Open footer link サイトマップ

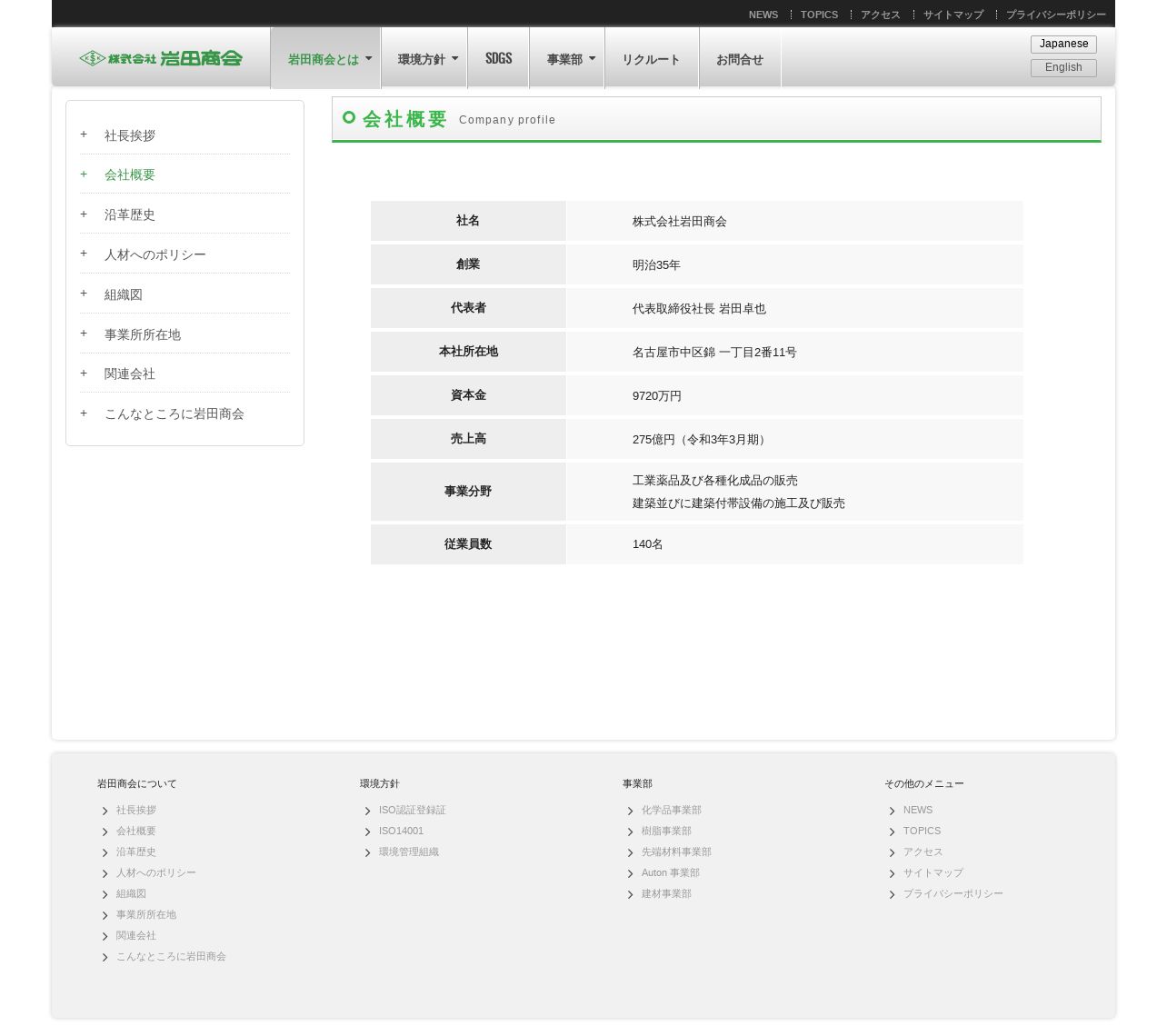tap(933, 872)
